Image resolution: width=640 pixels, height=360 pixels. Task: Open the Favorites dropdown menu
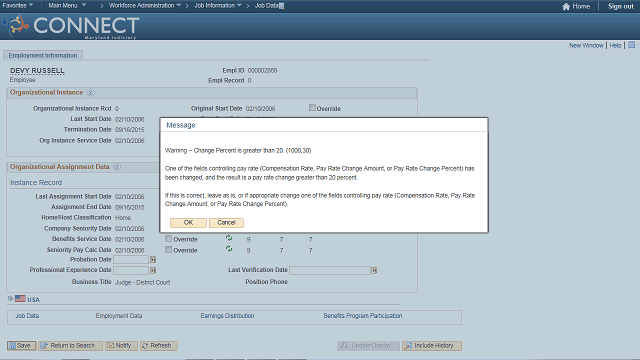pyautogui.click(x=18, y=6)
